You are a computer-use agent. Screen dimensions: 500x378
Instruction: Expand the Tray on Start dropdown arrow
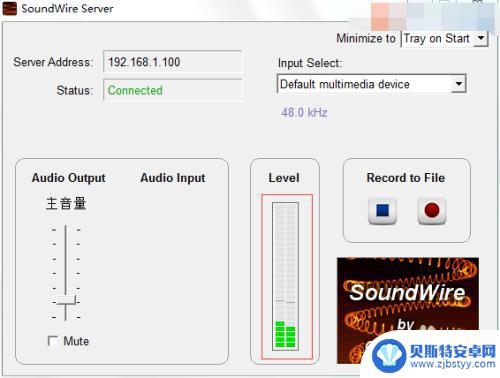[480, 38]
